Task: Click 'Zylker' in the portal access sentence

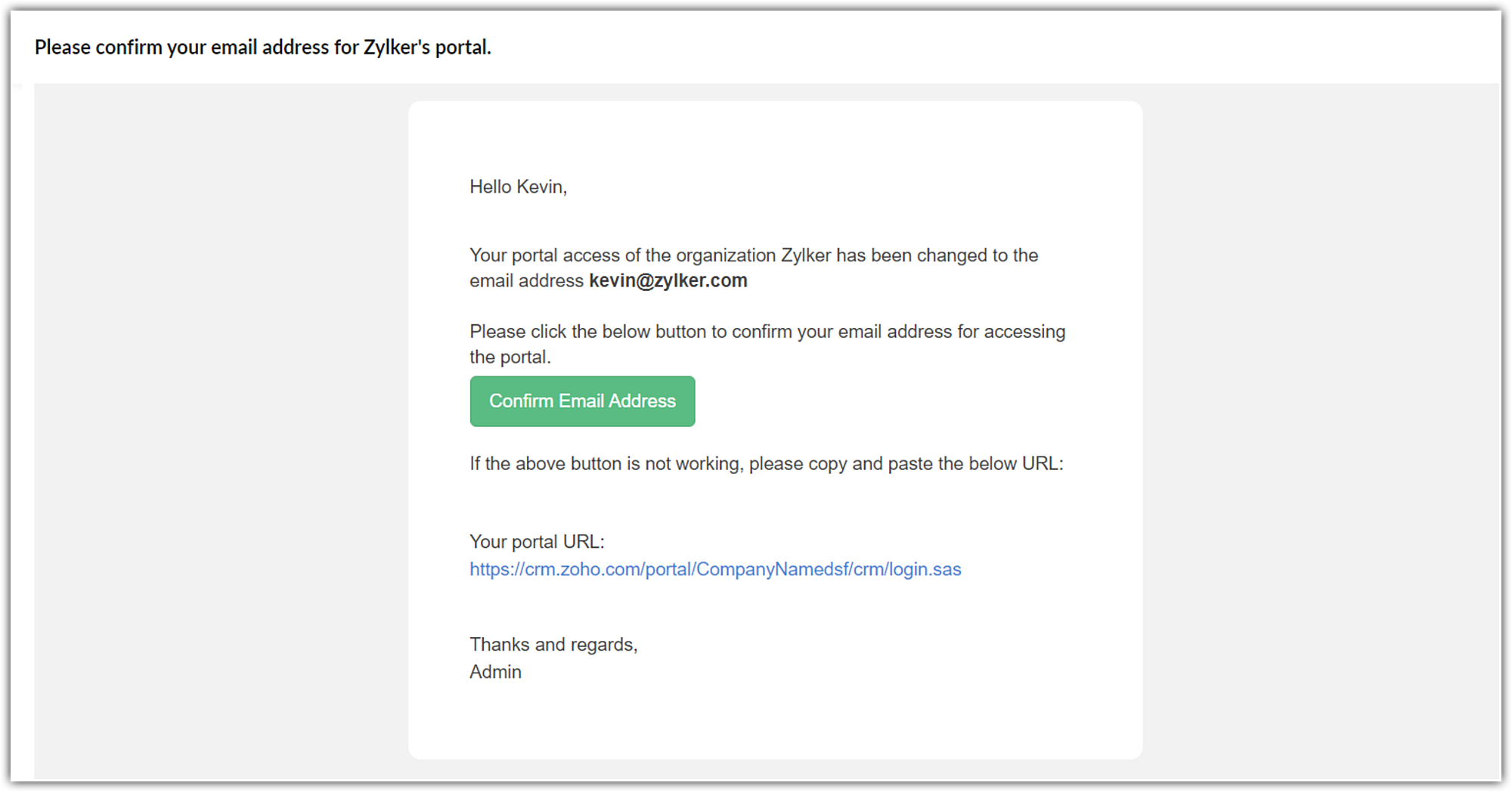Action: click(x=806, y=255)
